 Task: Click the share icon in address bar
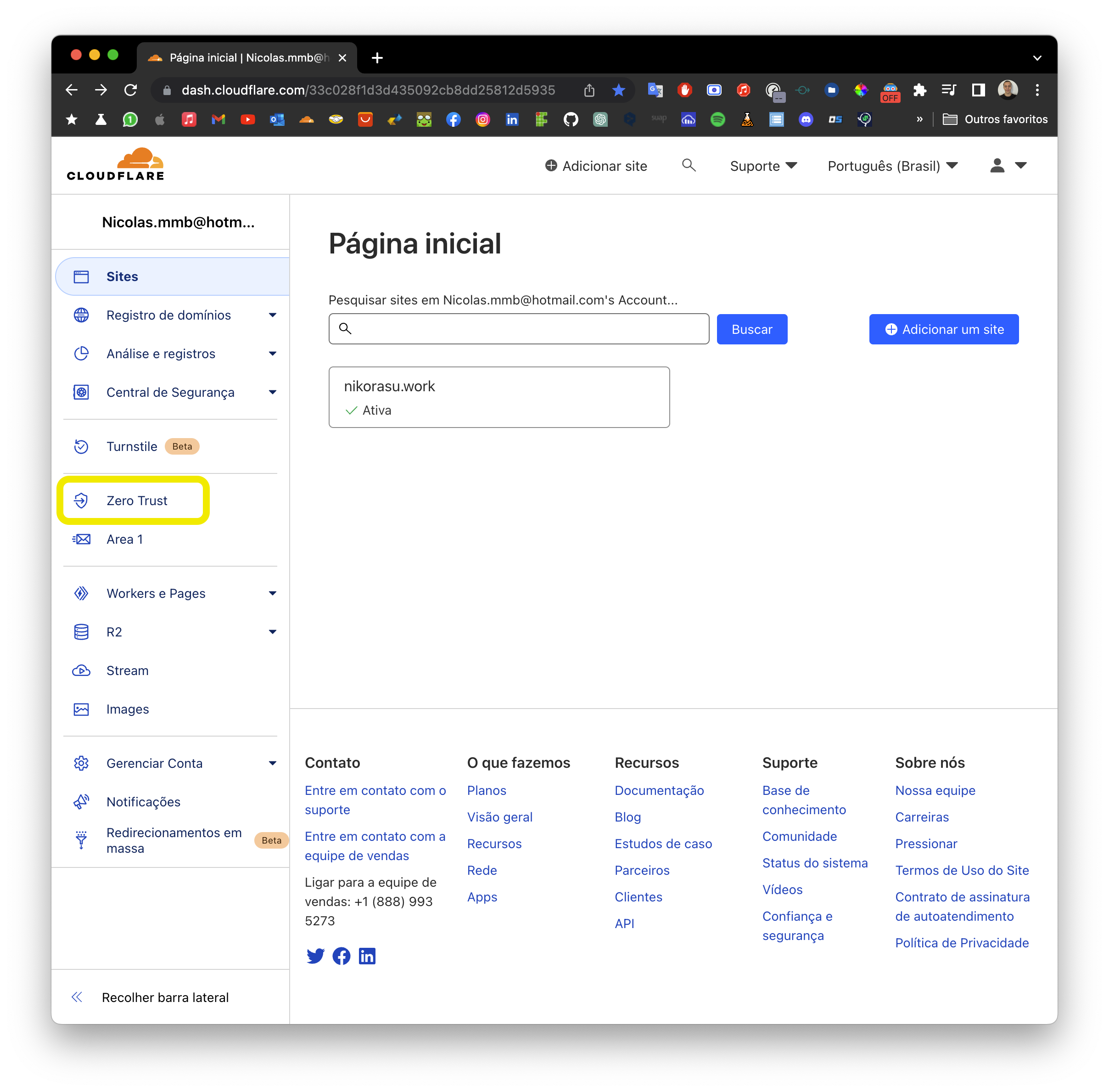[589, 90]
